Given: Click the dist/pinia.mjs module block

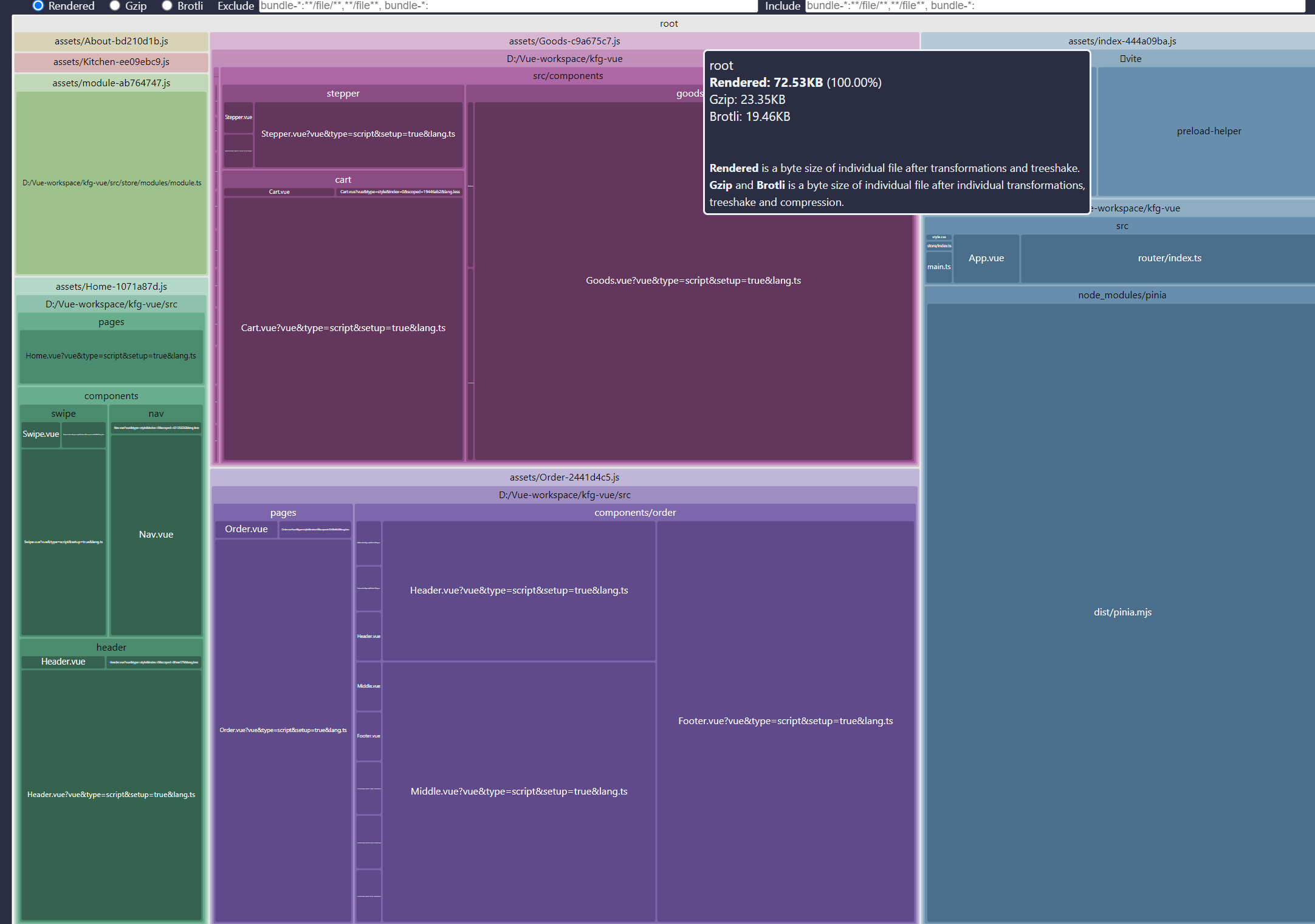Looking at the screenshot, I should [1122, 612].
